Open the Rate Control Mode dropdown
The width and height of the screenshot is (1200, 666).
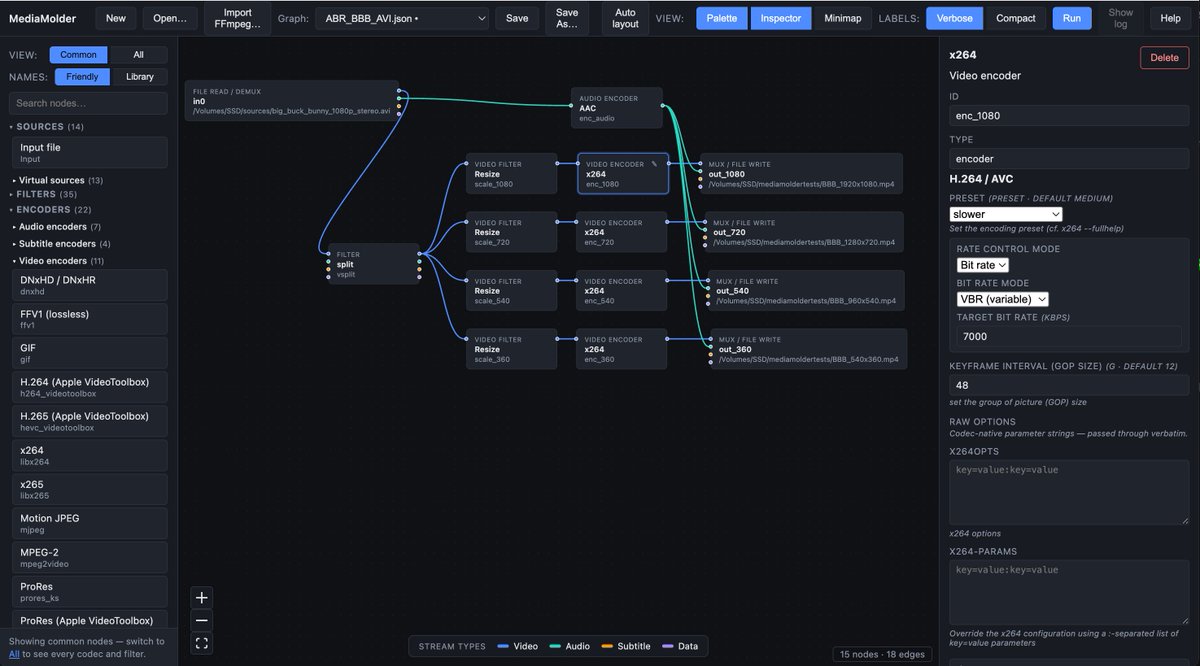983,265
